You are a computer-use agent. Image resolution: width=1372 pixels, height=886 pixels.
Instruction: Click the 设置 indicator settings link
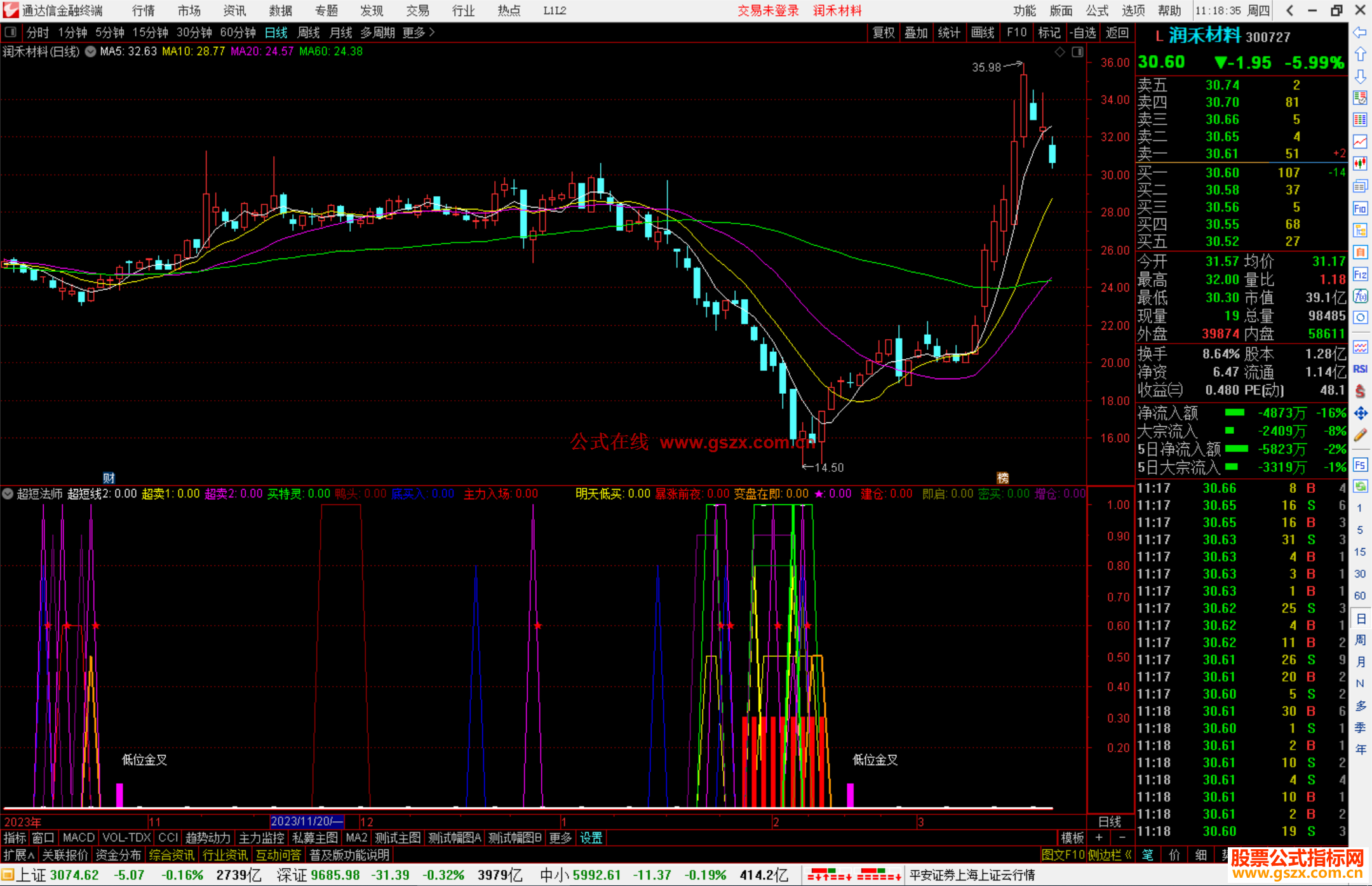(x=591, y=838)
